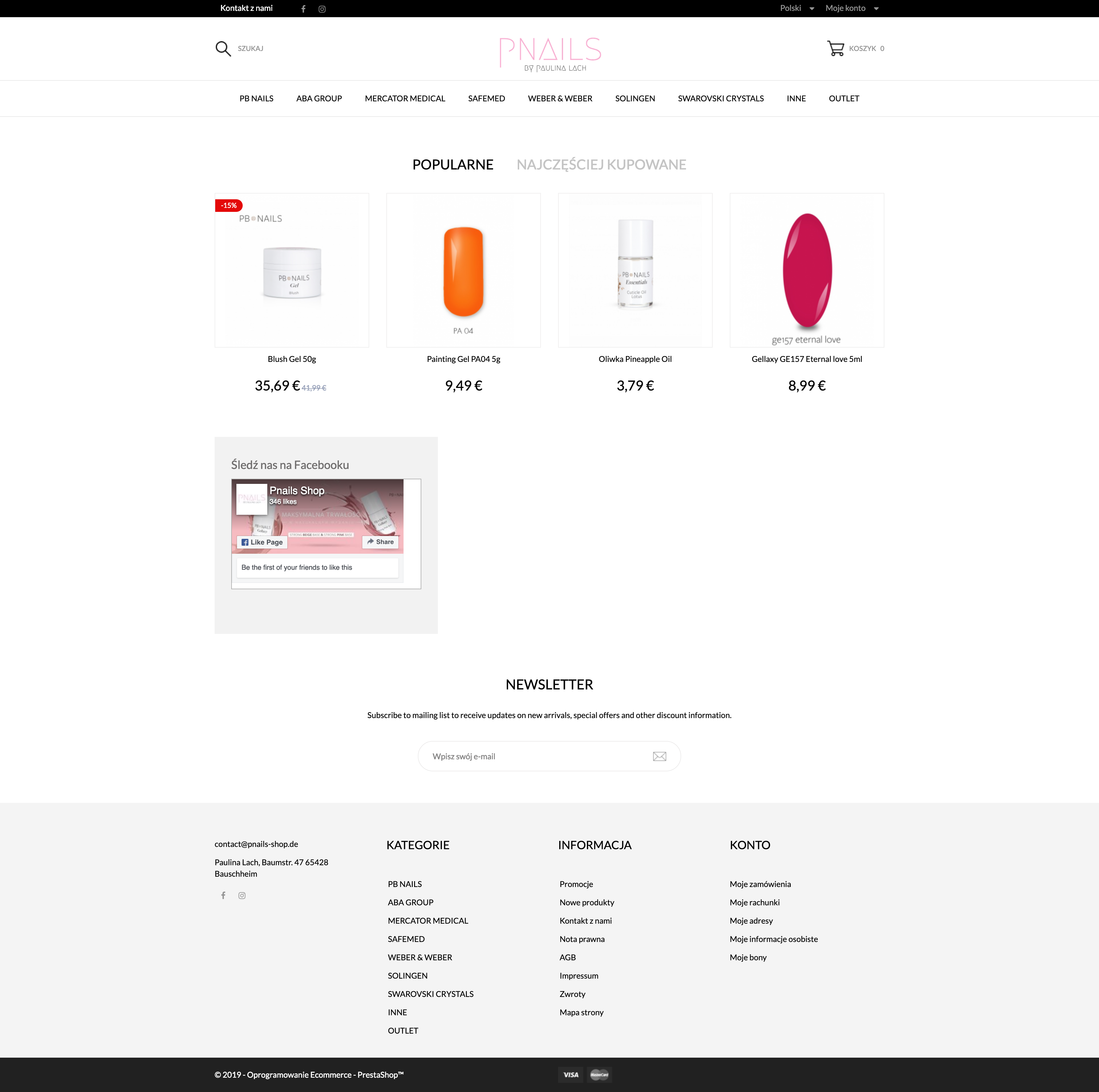Click the Like Page Facebook button

tap(262, 542)
